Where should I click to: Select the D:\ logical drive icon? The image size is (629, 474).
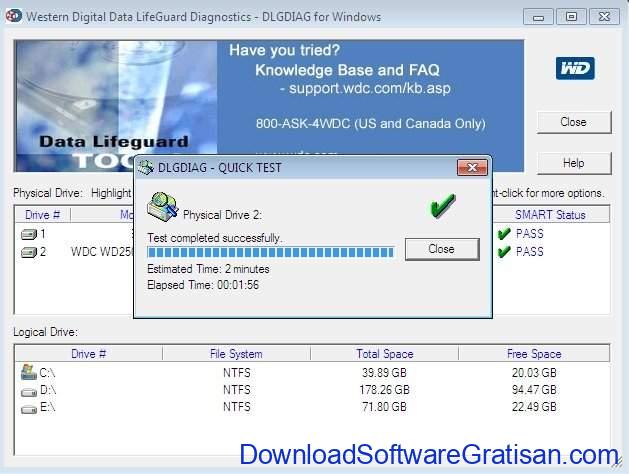click(x=28, y=391)
